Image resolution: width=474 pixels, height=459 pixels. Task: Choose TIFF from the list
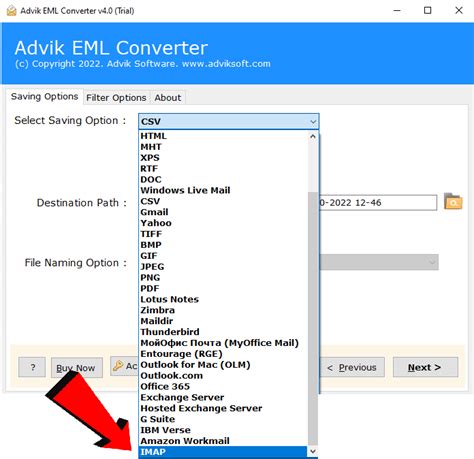(x=223, y=234)
